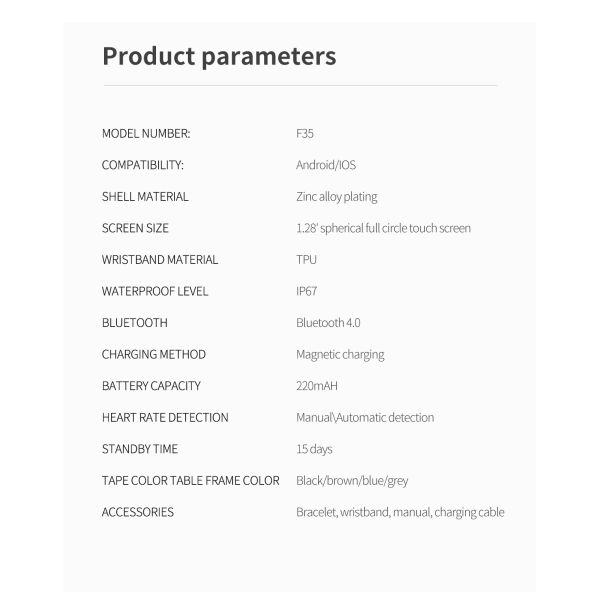Click the Magnetic charging text
The image size is (600, 600).
coord(340,354)
